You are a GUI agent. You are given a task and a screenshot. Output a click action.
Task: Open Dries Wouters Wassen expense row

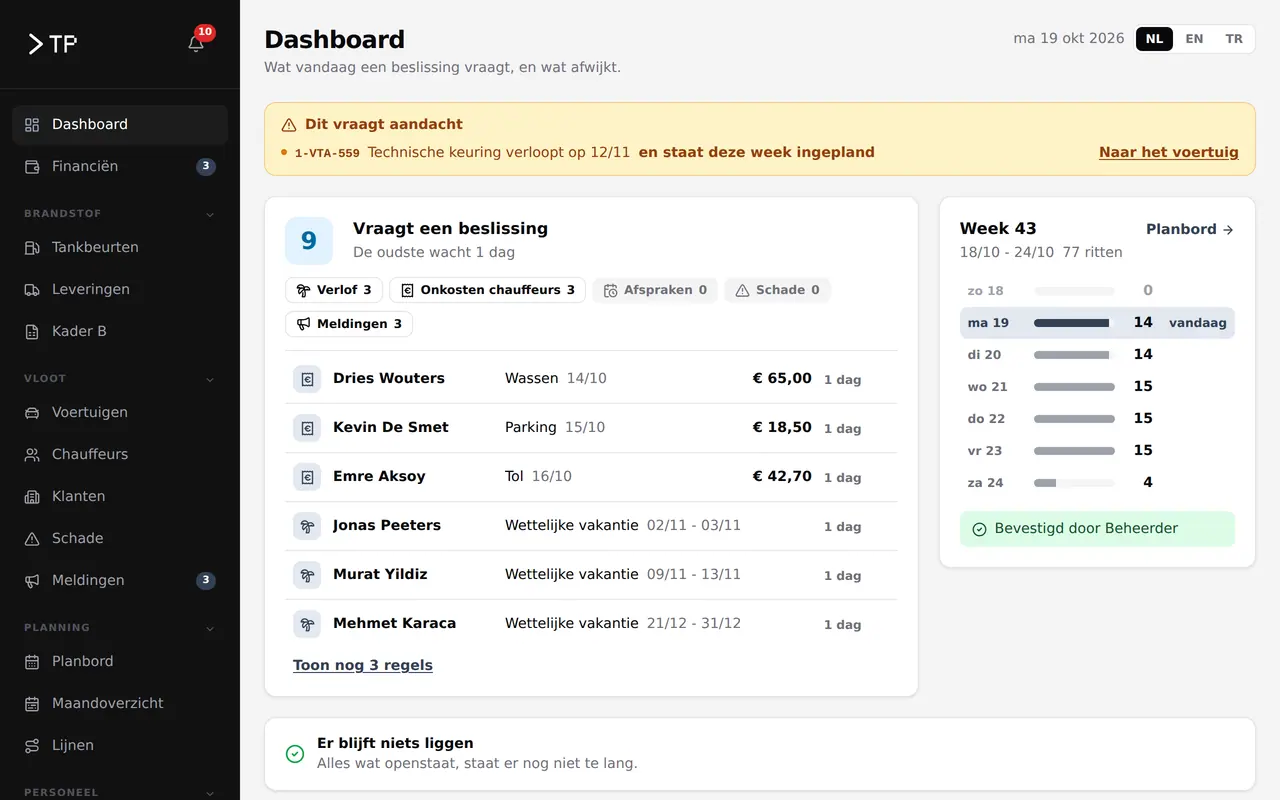(591, 379)
